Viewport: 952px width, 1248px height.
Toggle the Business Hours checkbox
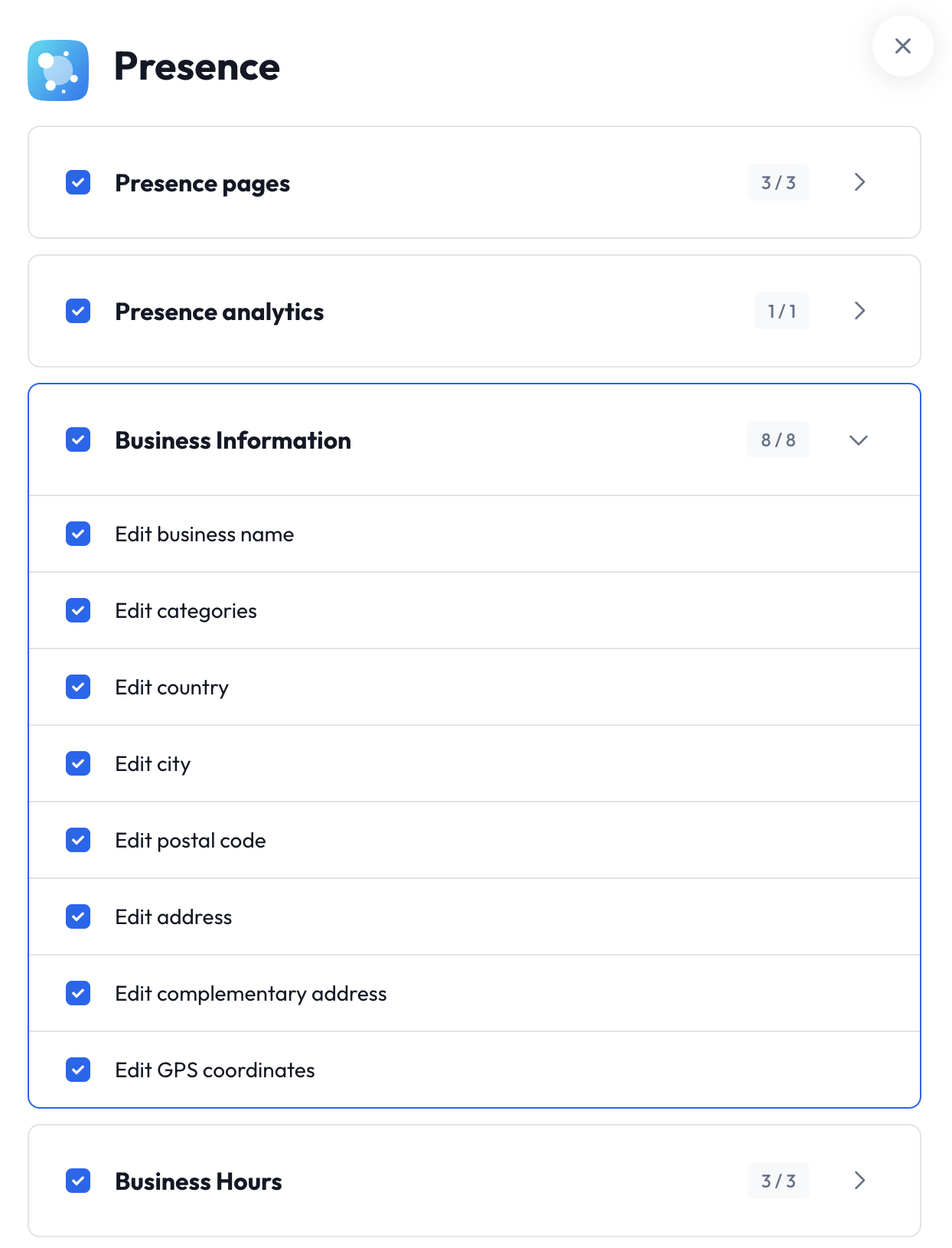pyautogui.click(x=78, y=1181)
